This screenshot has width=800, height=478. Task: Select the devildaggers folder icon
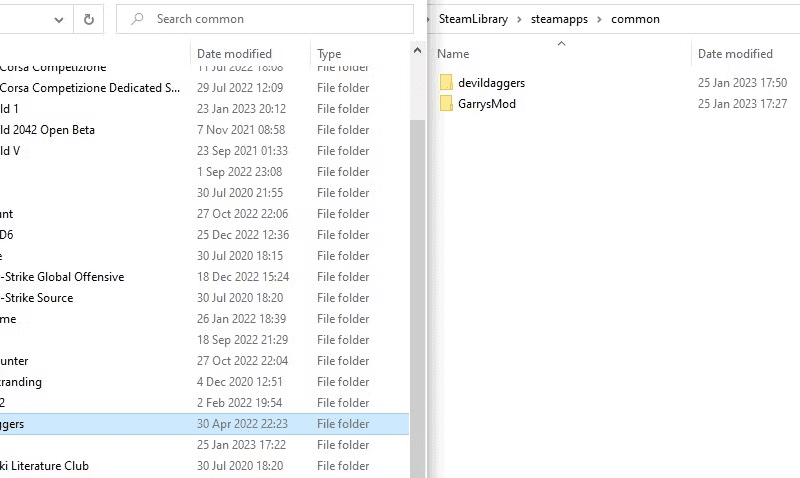pyautogui.click(x=446, y=82)
